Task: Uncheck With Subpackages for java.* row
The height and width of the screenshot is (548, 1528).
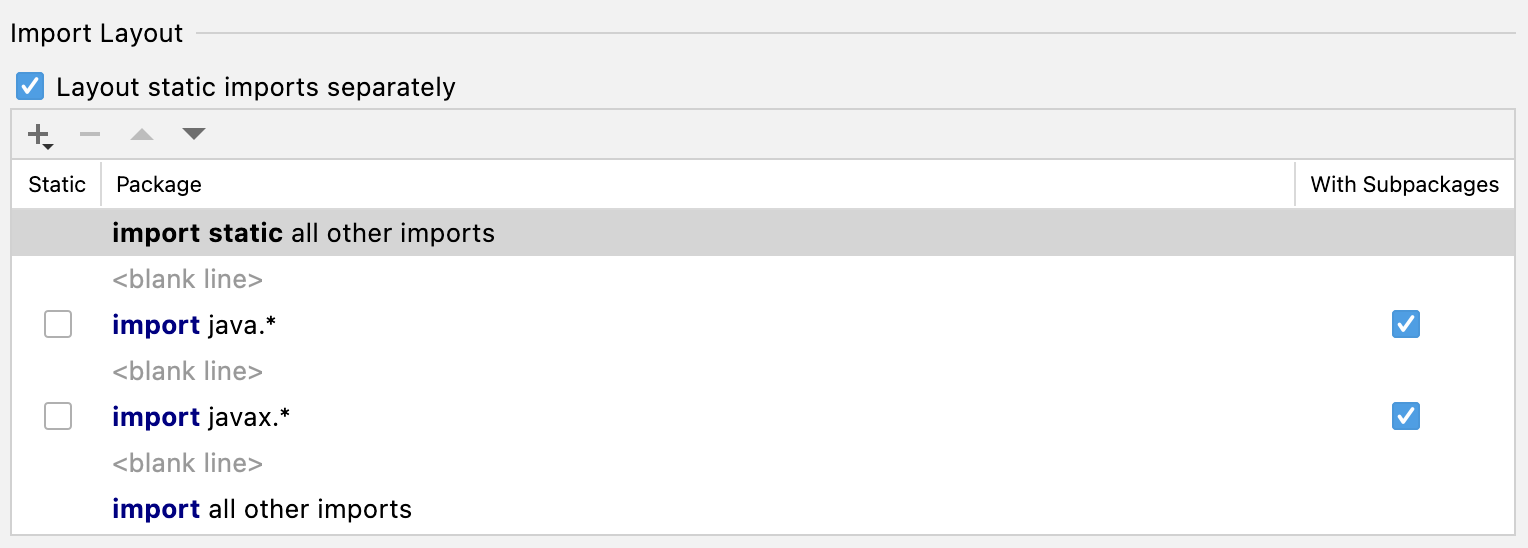Action: click(1405, 325)
